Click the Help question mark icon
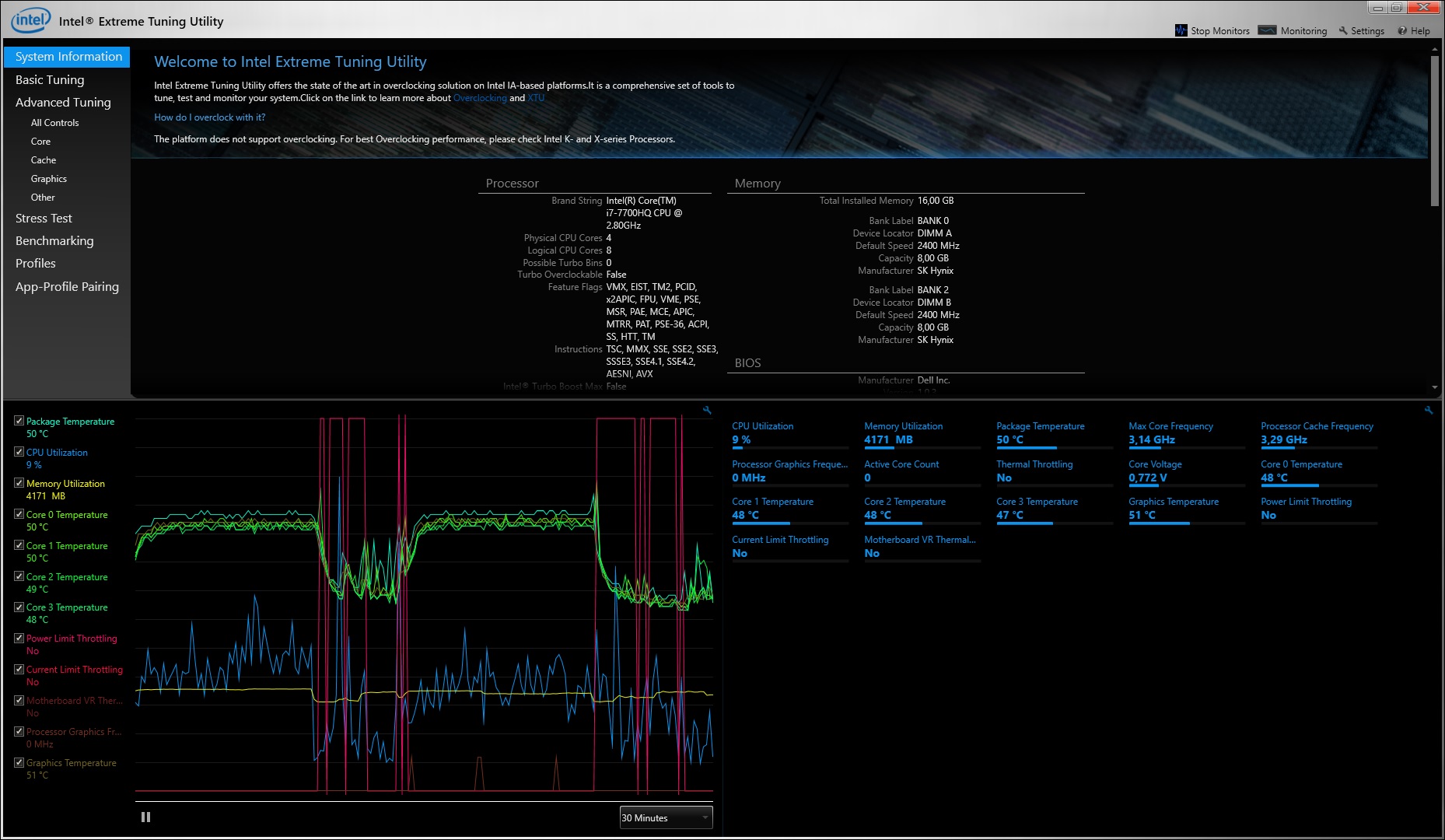Viewport: 1445px width, 840px height. (1402, 31)
